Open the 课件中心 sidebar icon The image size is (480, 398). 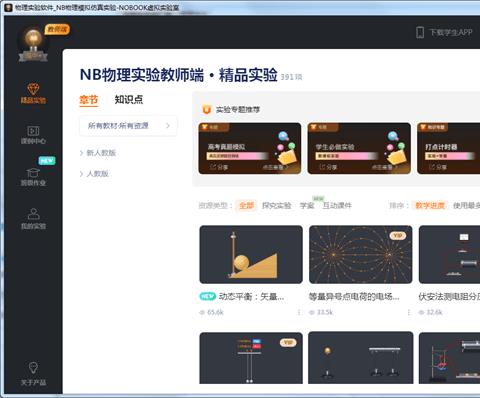click(33, 131)
